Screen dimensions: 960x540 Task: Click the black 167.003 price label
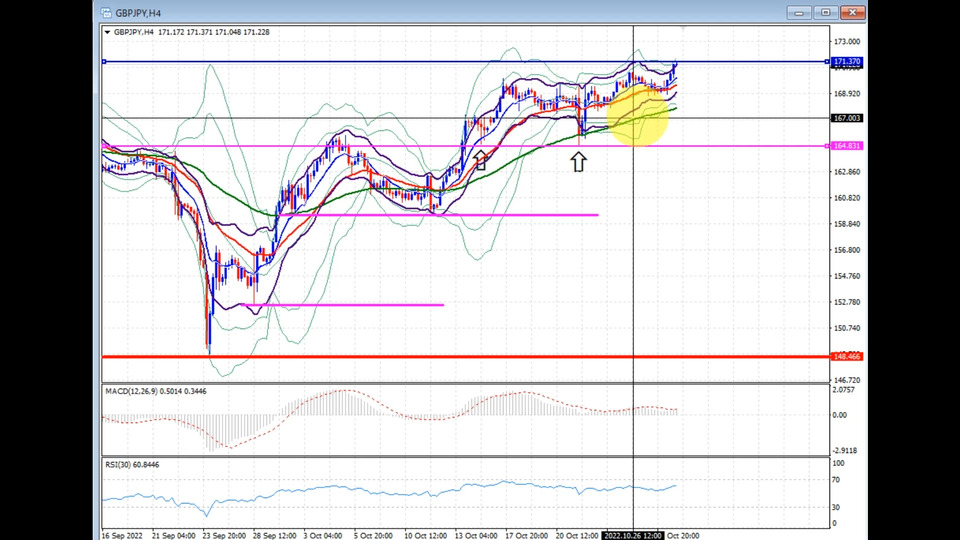click(847, 118)
